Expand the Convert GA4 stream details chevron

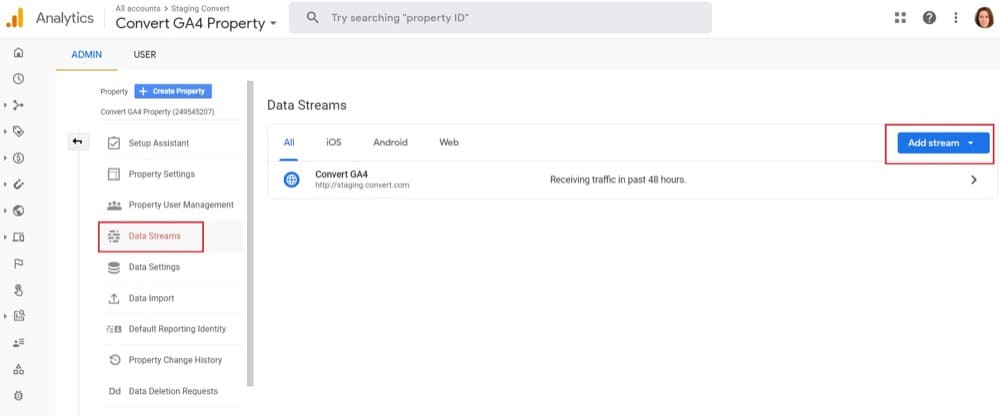974,180
